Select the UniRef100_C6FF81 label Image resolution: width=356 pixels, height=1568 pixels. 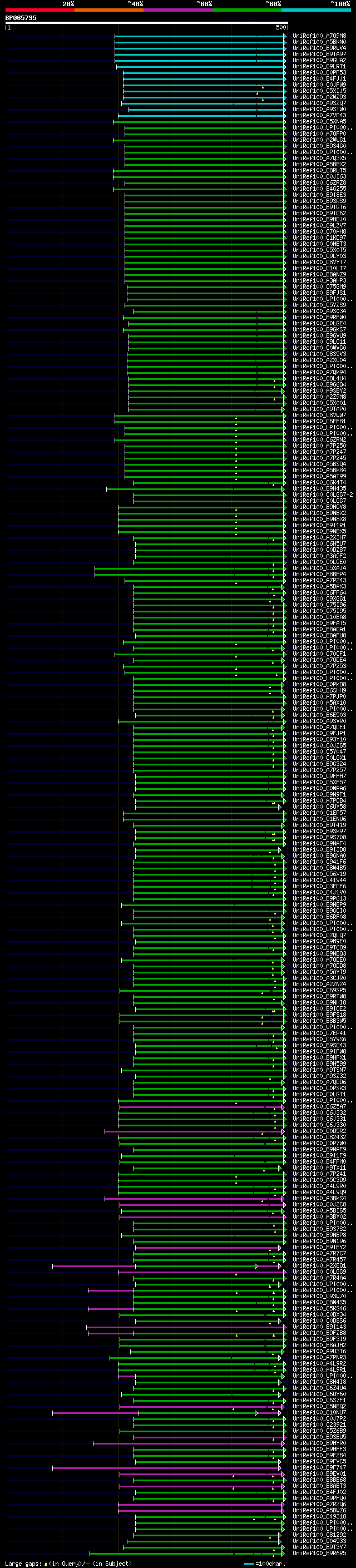[x=319, y=421]
